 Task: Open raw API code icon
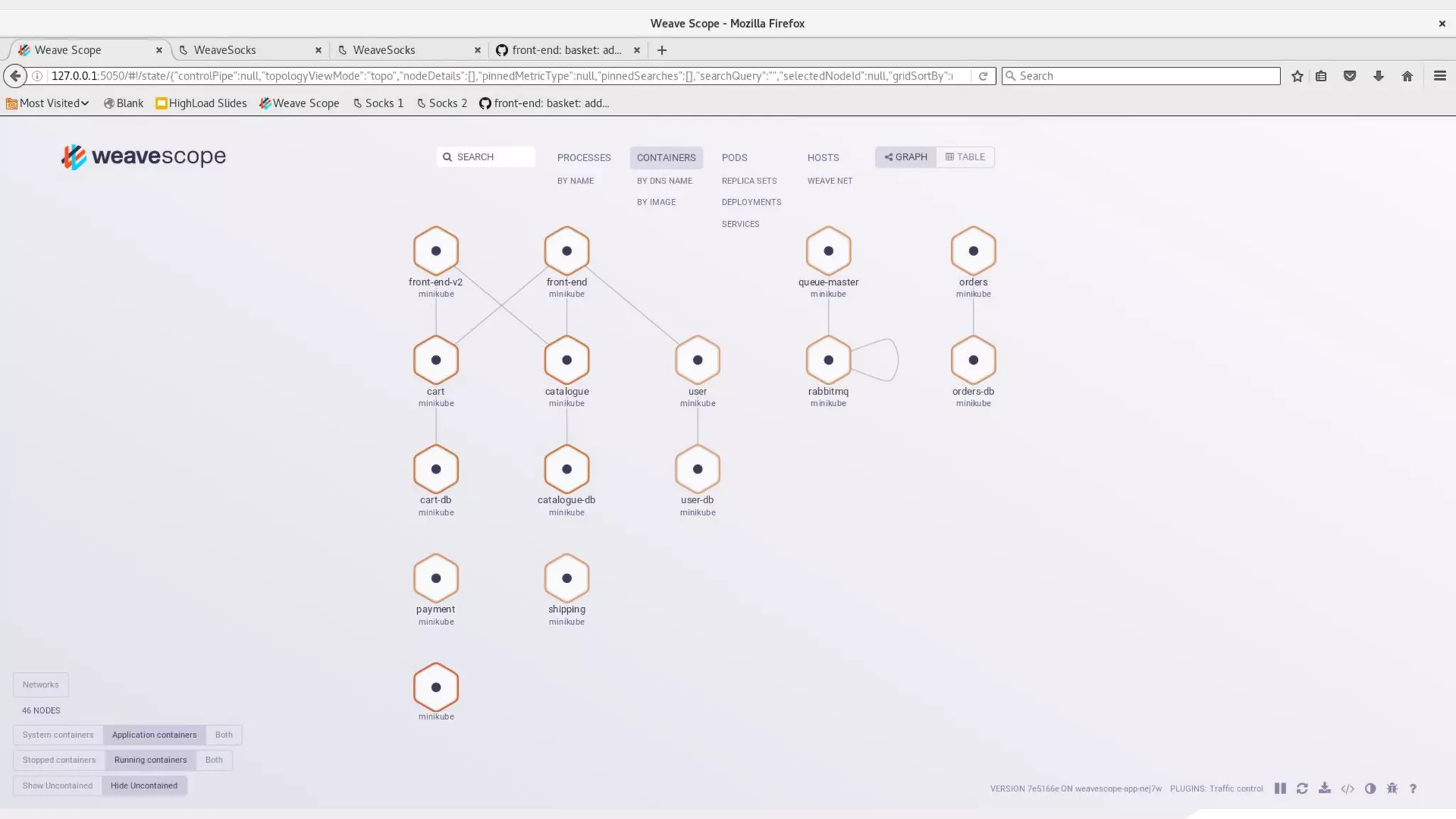1347,788
